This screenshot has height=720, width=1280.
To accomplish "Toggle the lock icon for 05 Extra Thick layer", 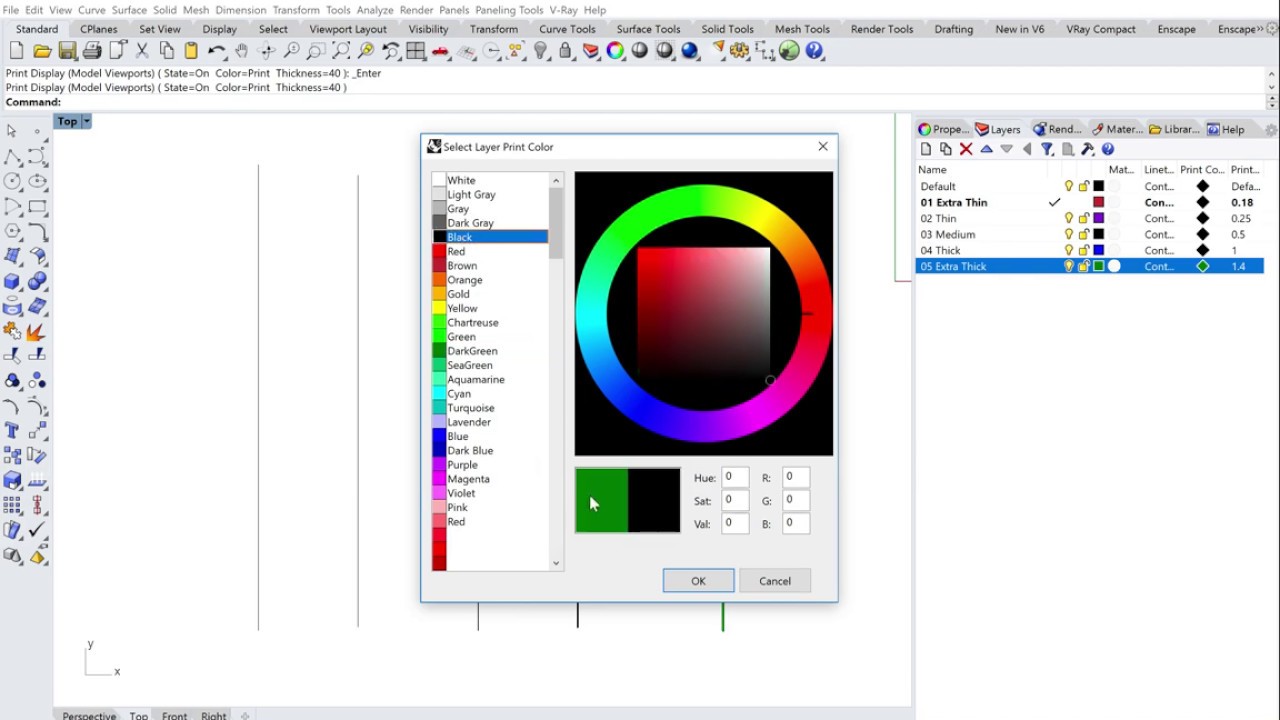I will pyautogui.click(x=1084, y=266).
